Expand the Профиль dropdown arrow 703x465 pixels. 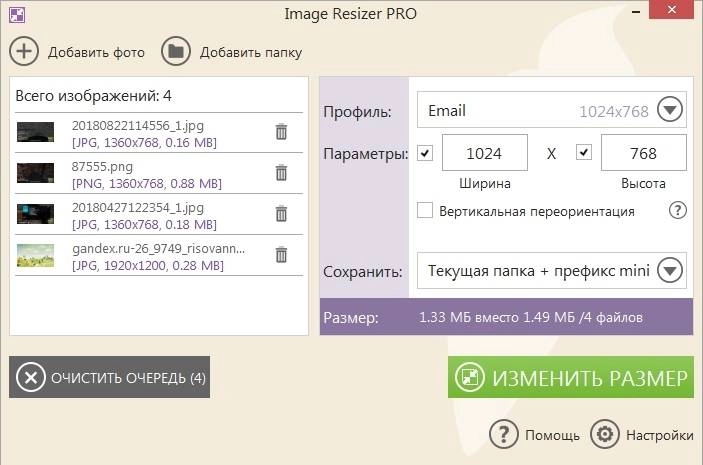pos(670,110)
